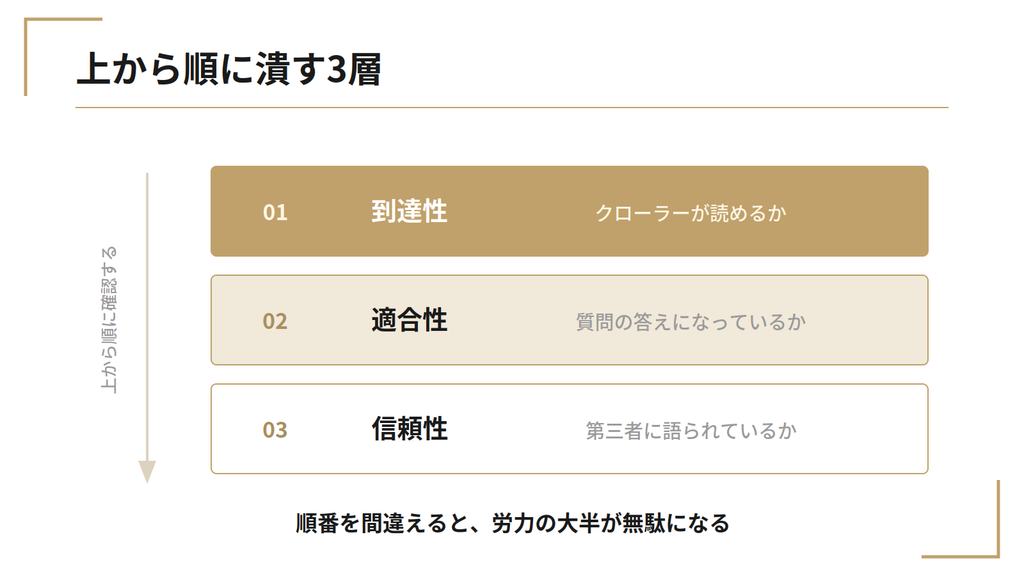Click the 到達性 heading text
Screen dimensions: 1024x576
(x=409, y=212)
